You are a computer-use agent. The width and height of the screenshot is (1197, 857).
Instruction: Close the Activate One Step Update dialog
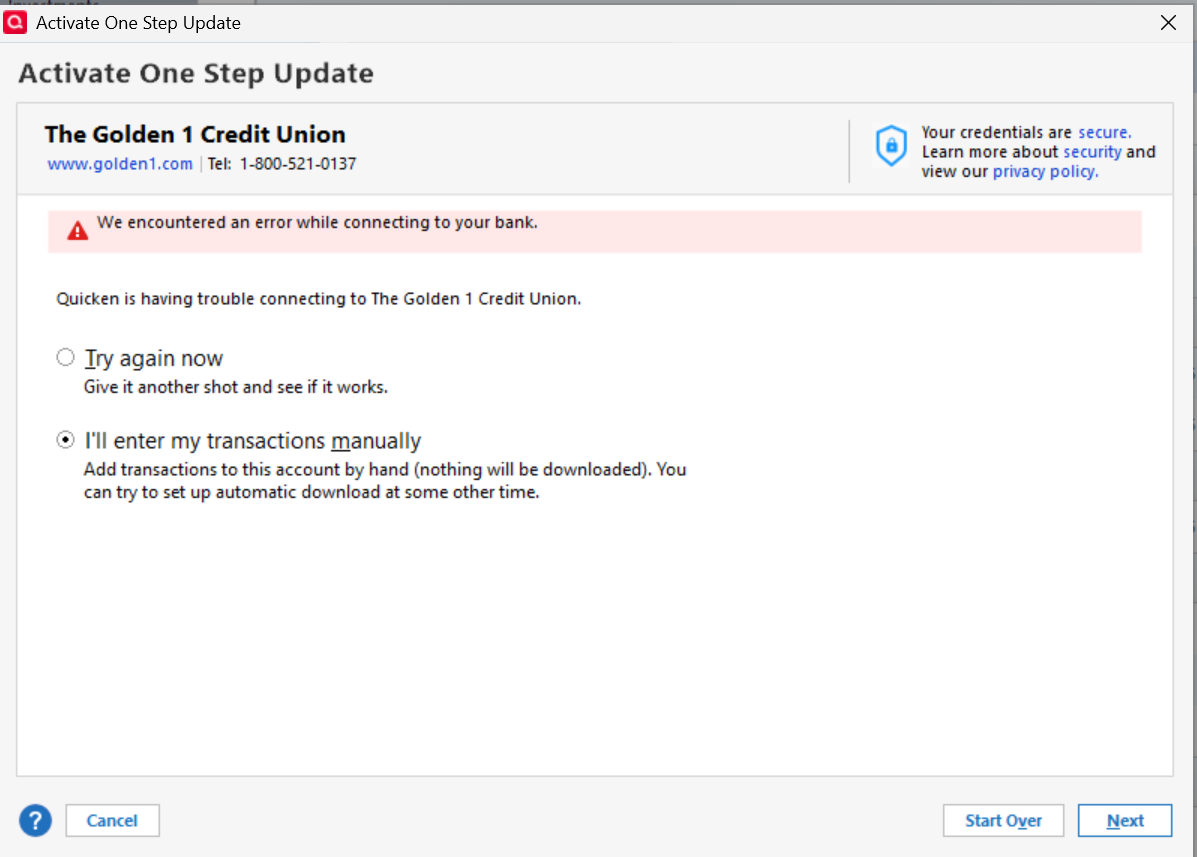coord(1168,23)
